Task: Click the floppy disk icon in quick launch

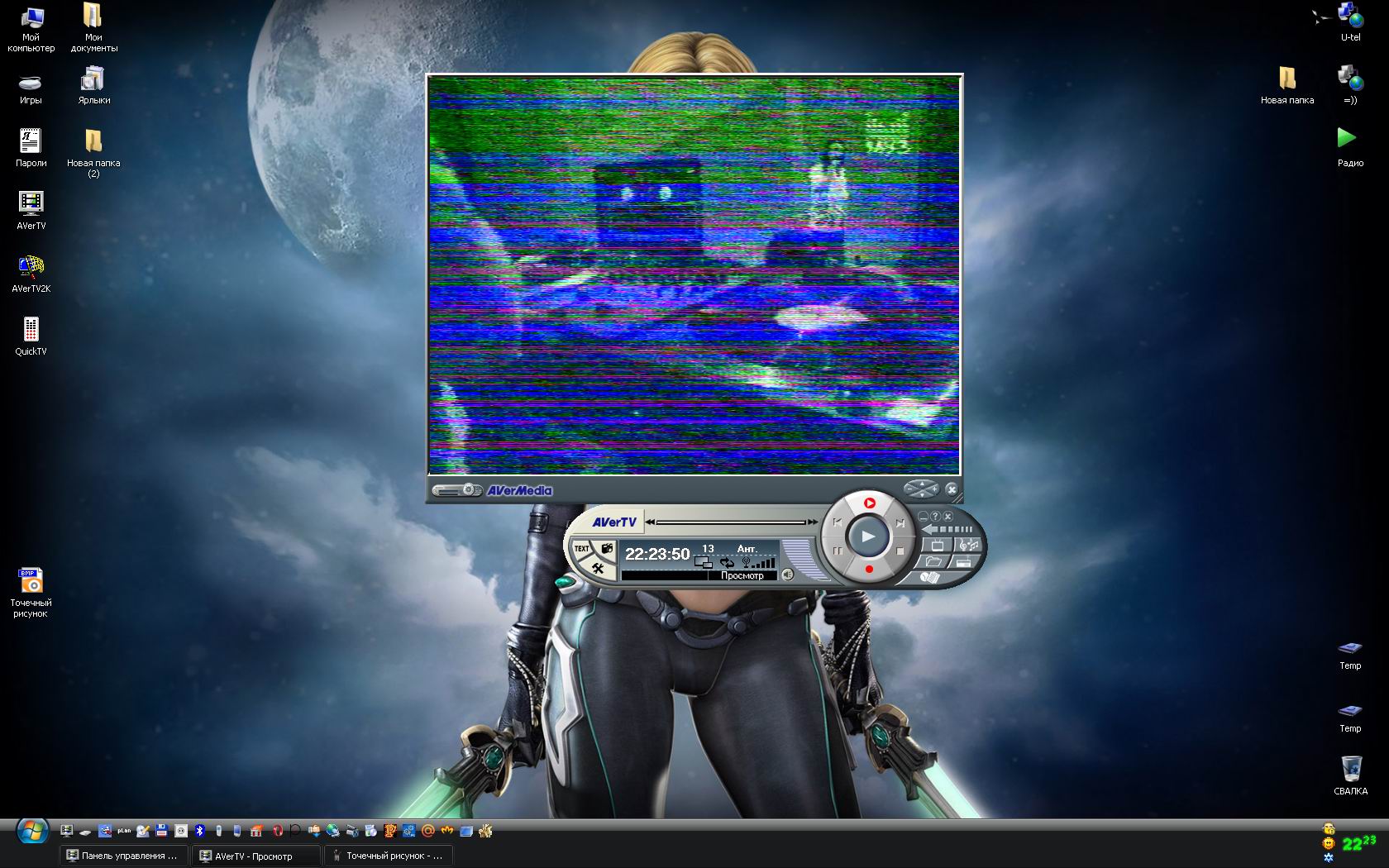Action: tap(161, 831)
